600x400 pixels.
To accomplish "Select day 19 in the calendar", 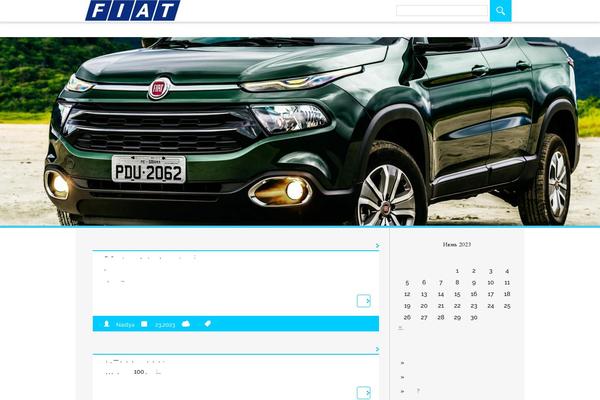I will click(407, 306).
